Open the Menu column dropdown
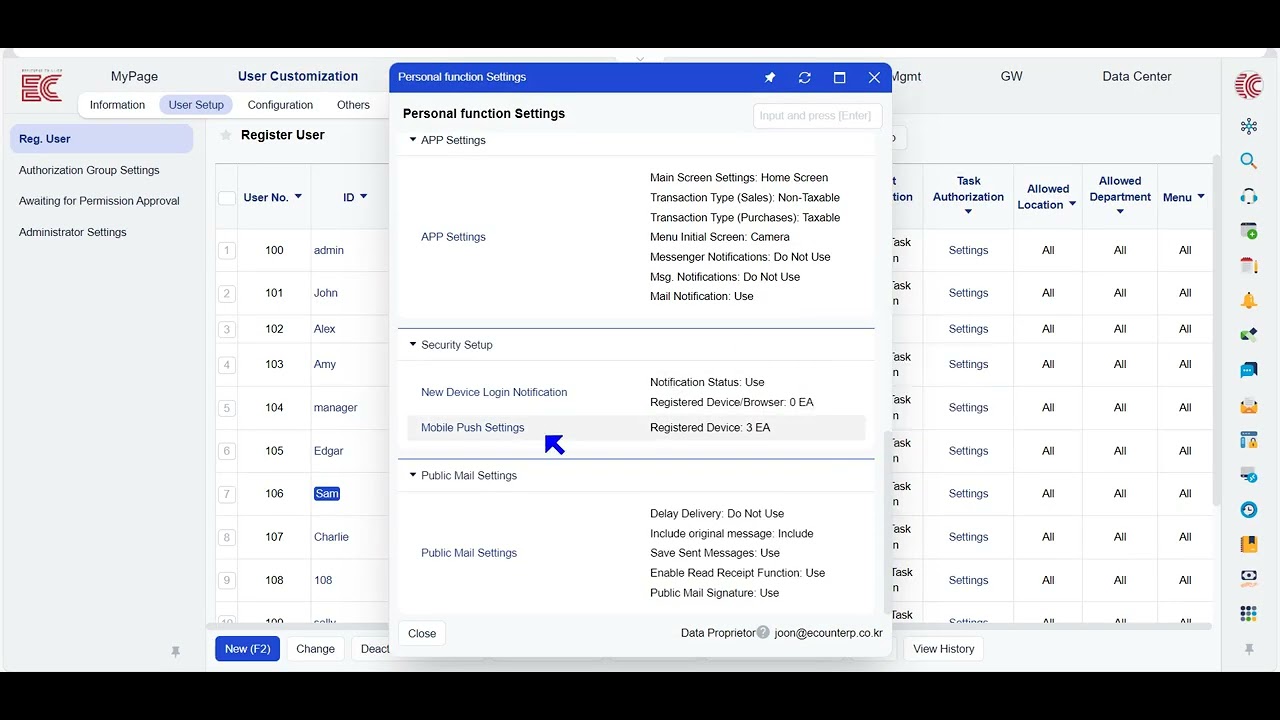 pyautogui.click(x=1200, y=197)
